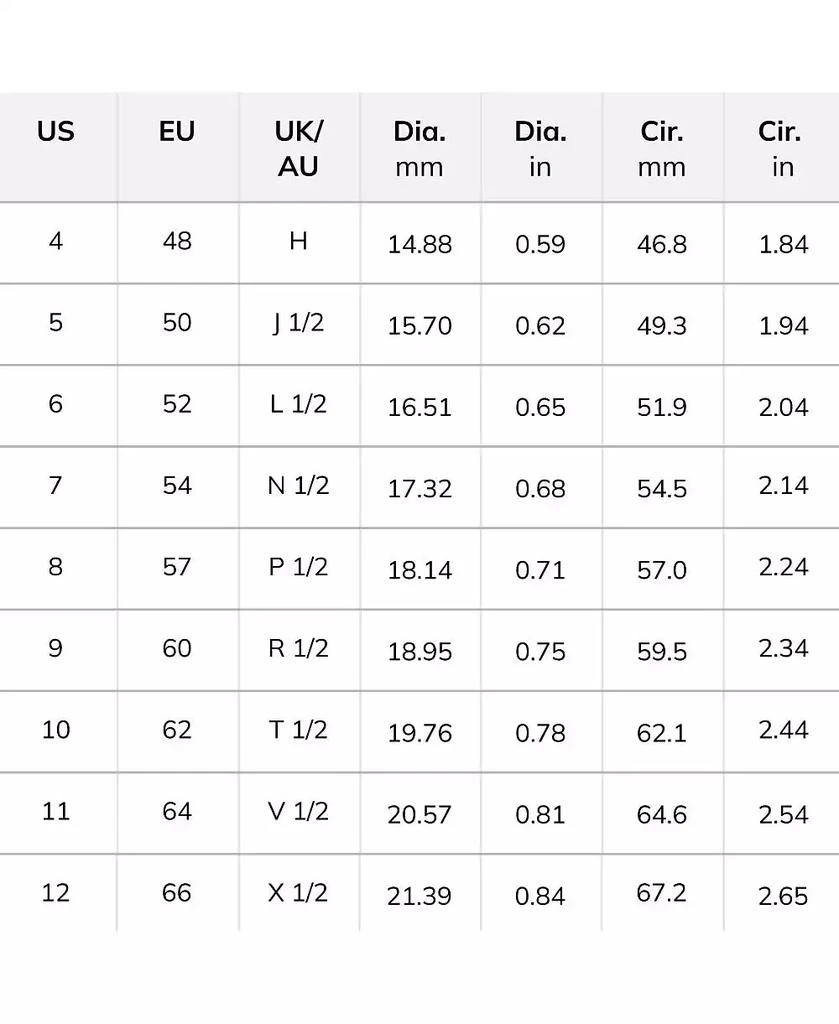This screenshot has height=1024, width=839.
Task: Click circumference 2.65 inch cell
Action: (783, 896)
